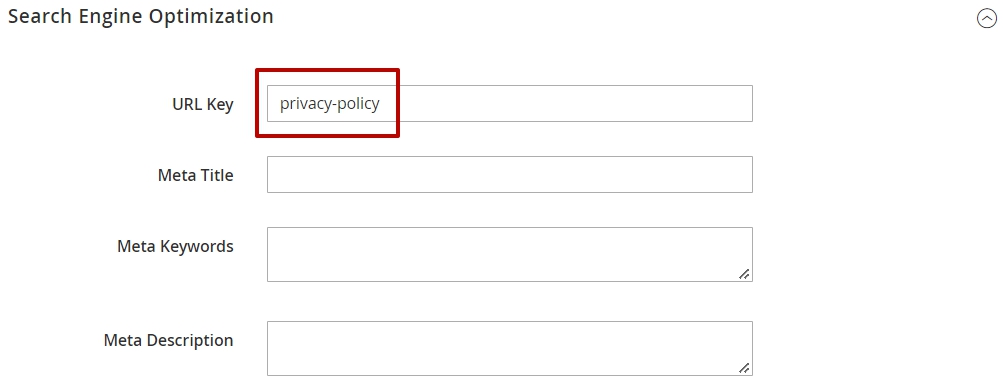1003x383 pixels.
Task: Focus the URL Key input field
Action: coord(510,104)
